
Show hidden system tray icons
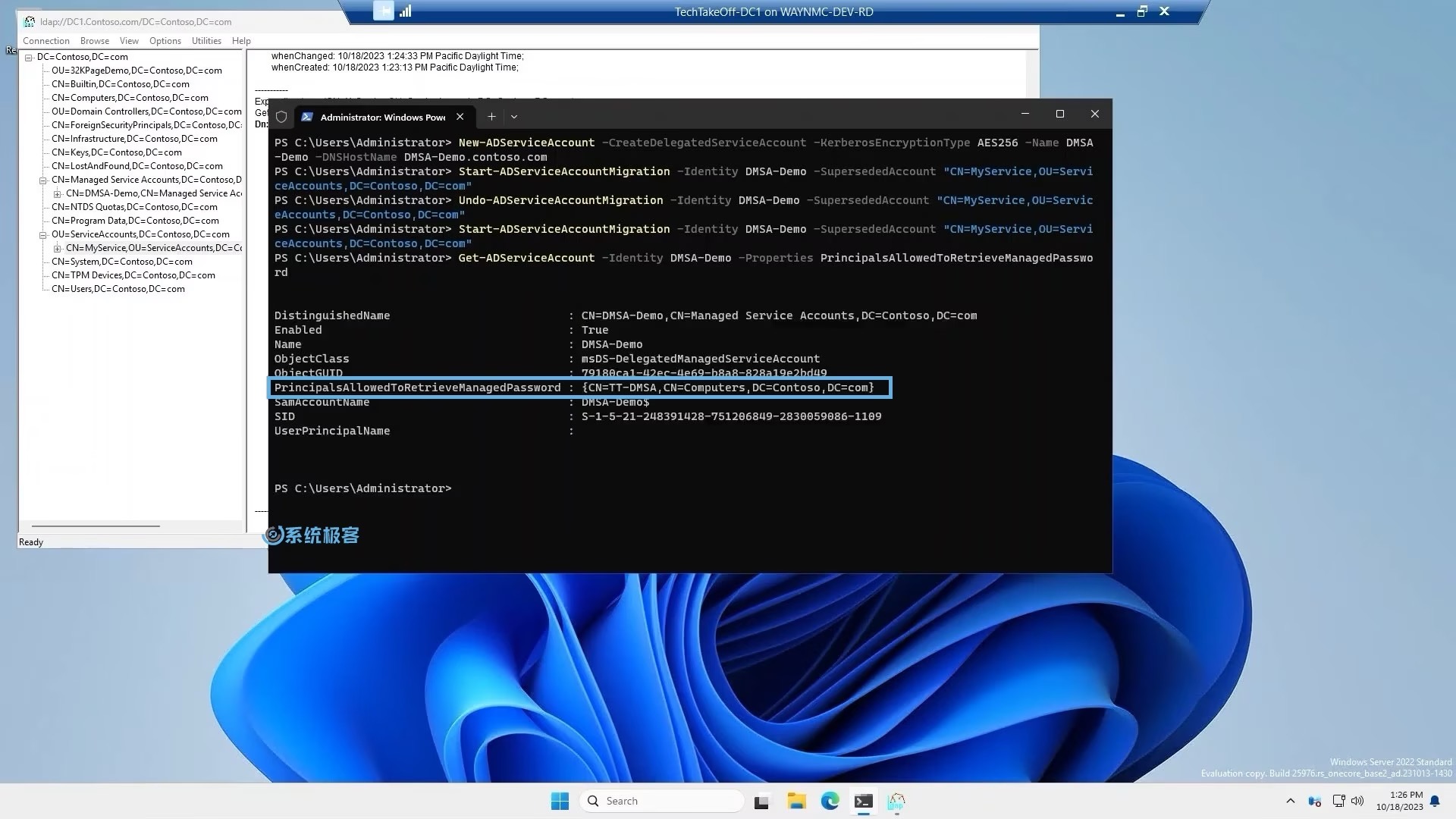pyautogui.click(x=1291, y=801)
